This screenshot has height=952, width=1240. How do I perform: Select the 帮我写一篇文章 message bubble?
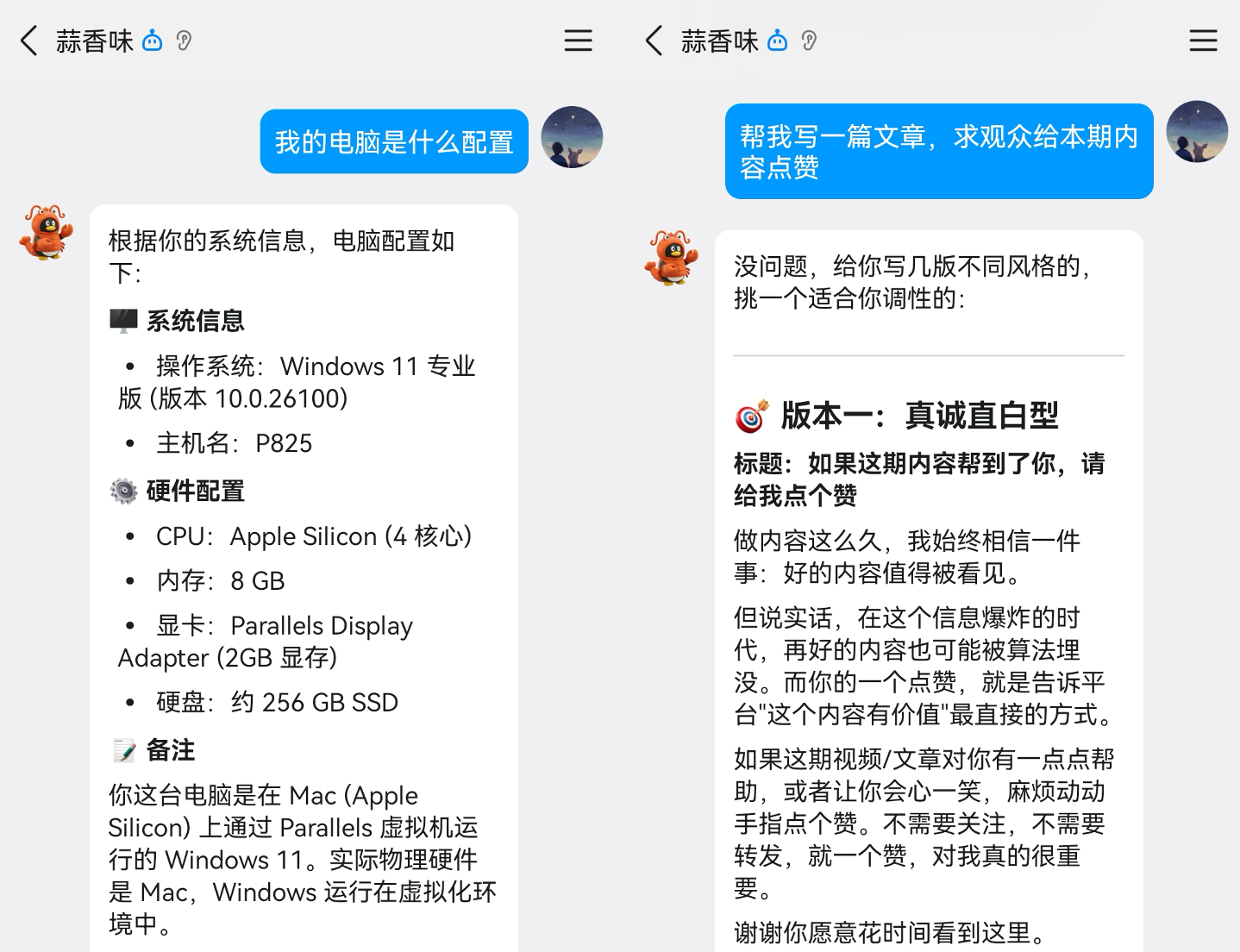tap(939, 152)
